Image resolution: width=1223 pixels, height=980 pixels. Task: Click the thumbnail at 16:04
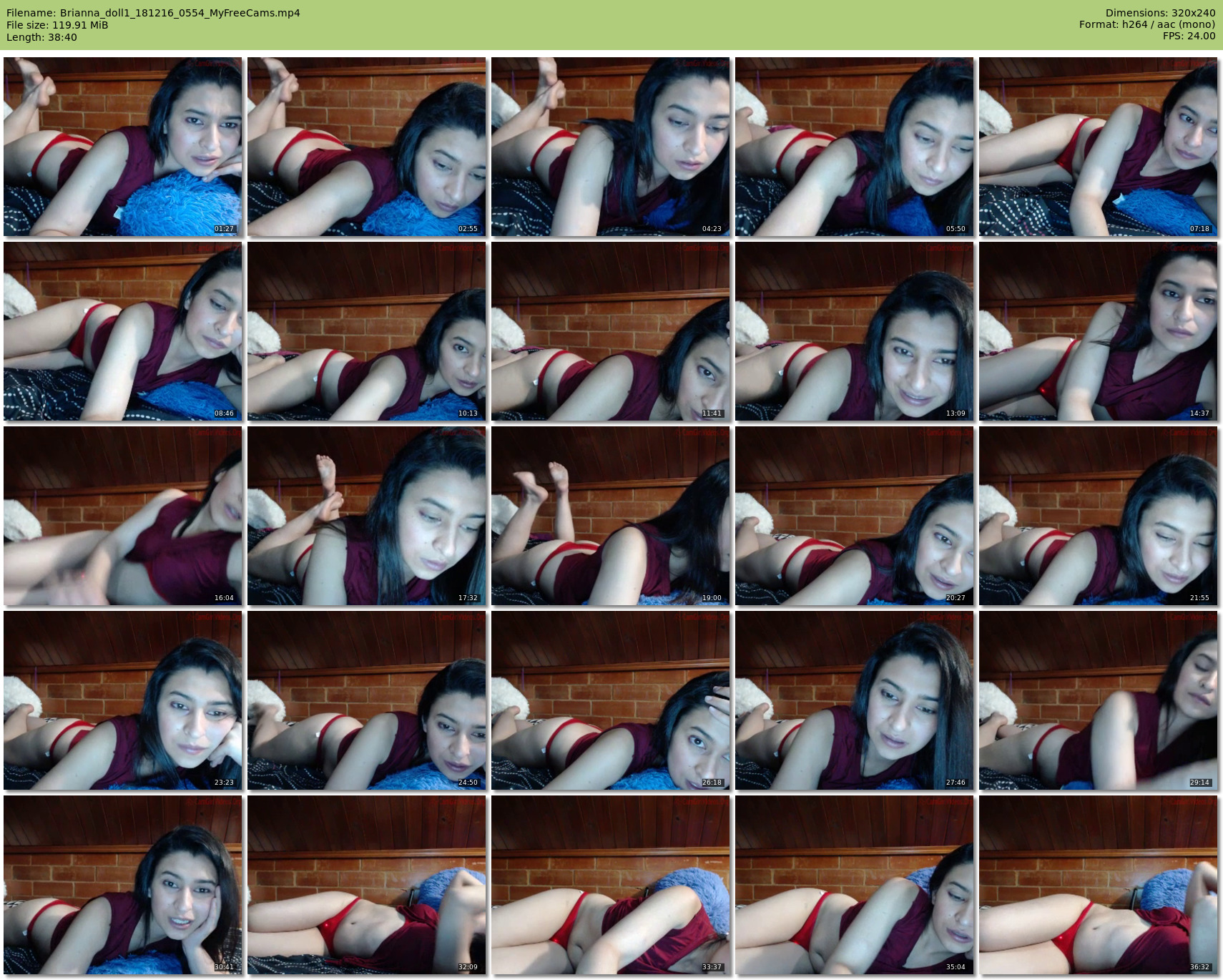[123, 516]
